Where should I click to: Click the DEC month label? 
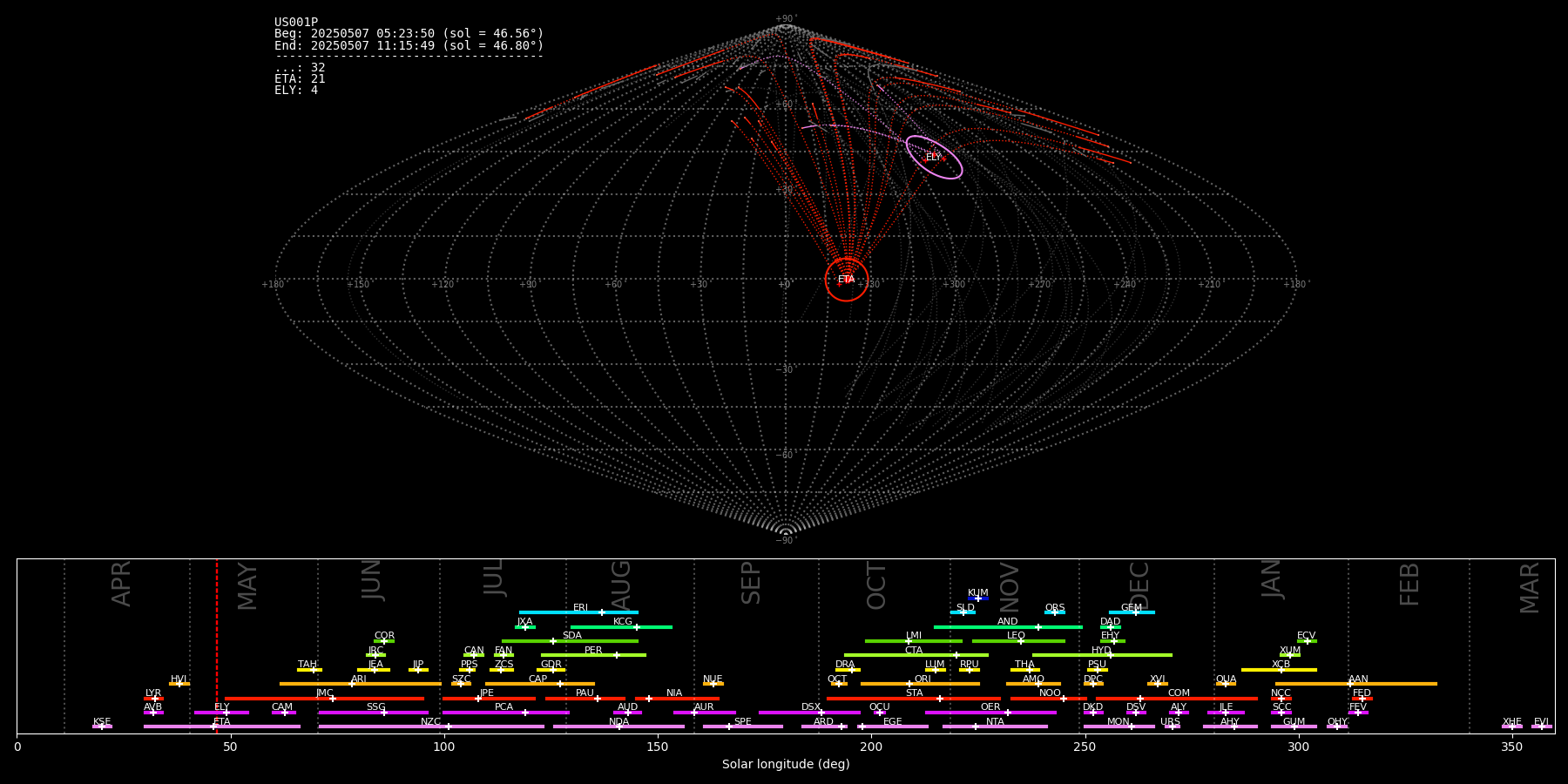(x=1139, y=585)
